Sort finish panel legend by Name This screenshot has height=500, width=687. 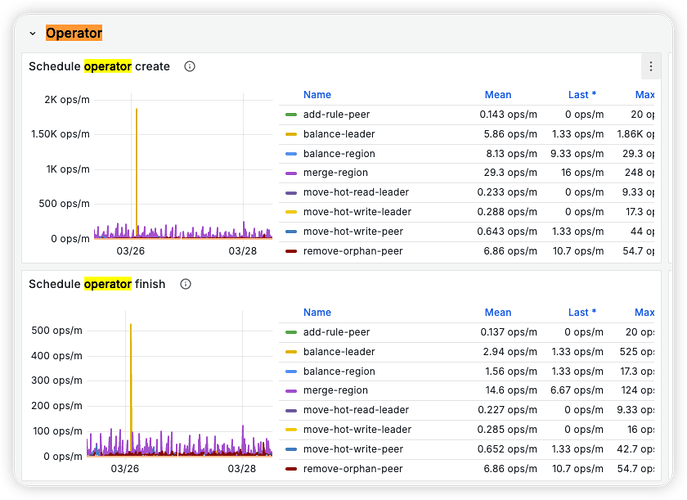pyautogui.click(x=317, y=312)
